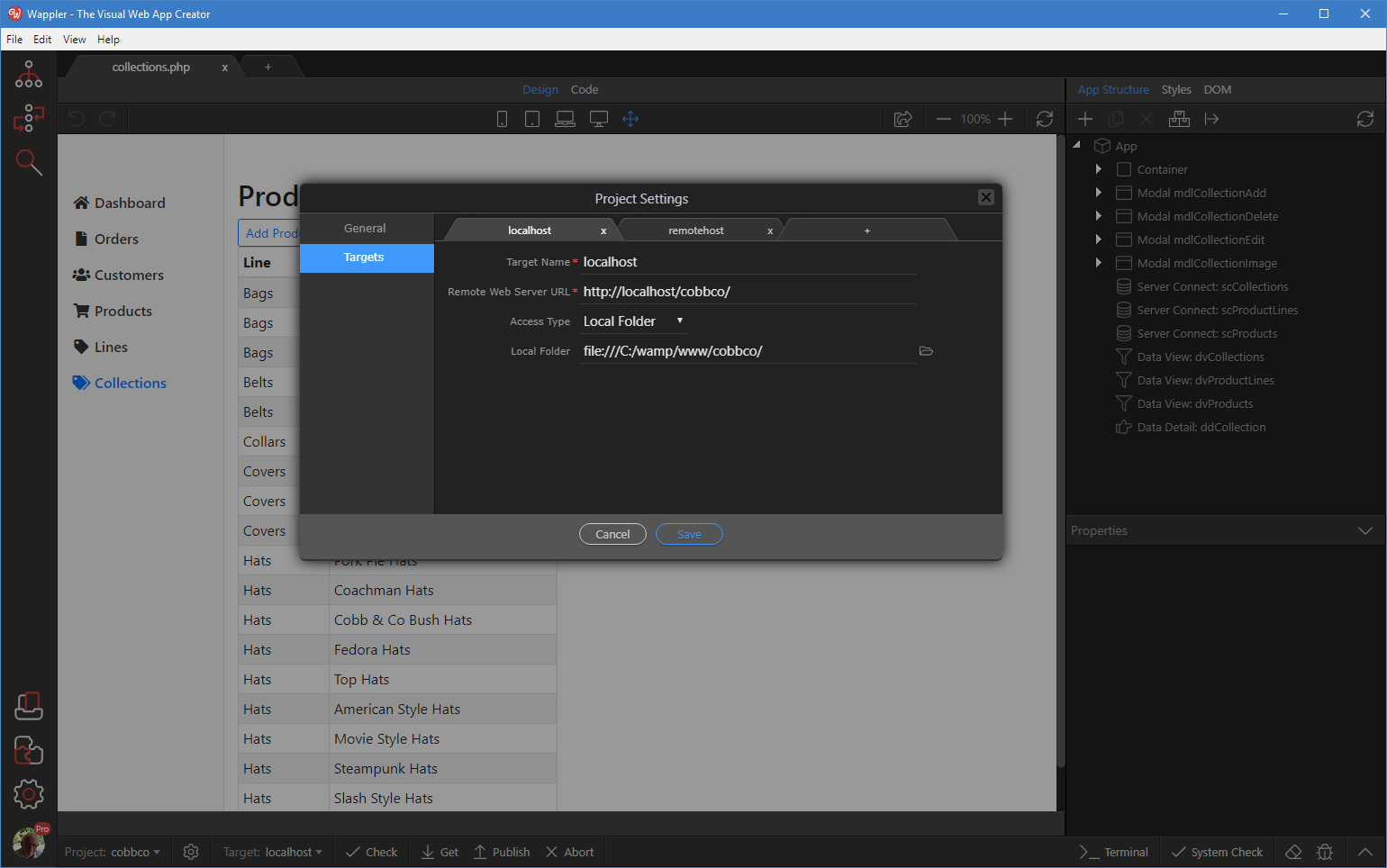Expand the Modal mdlCollectionAdd tree node
This screenshot has height=868, width=1387.
tap(1098, 193)
